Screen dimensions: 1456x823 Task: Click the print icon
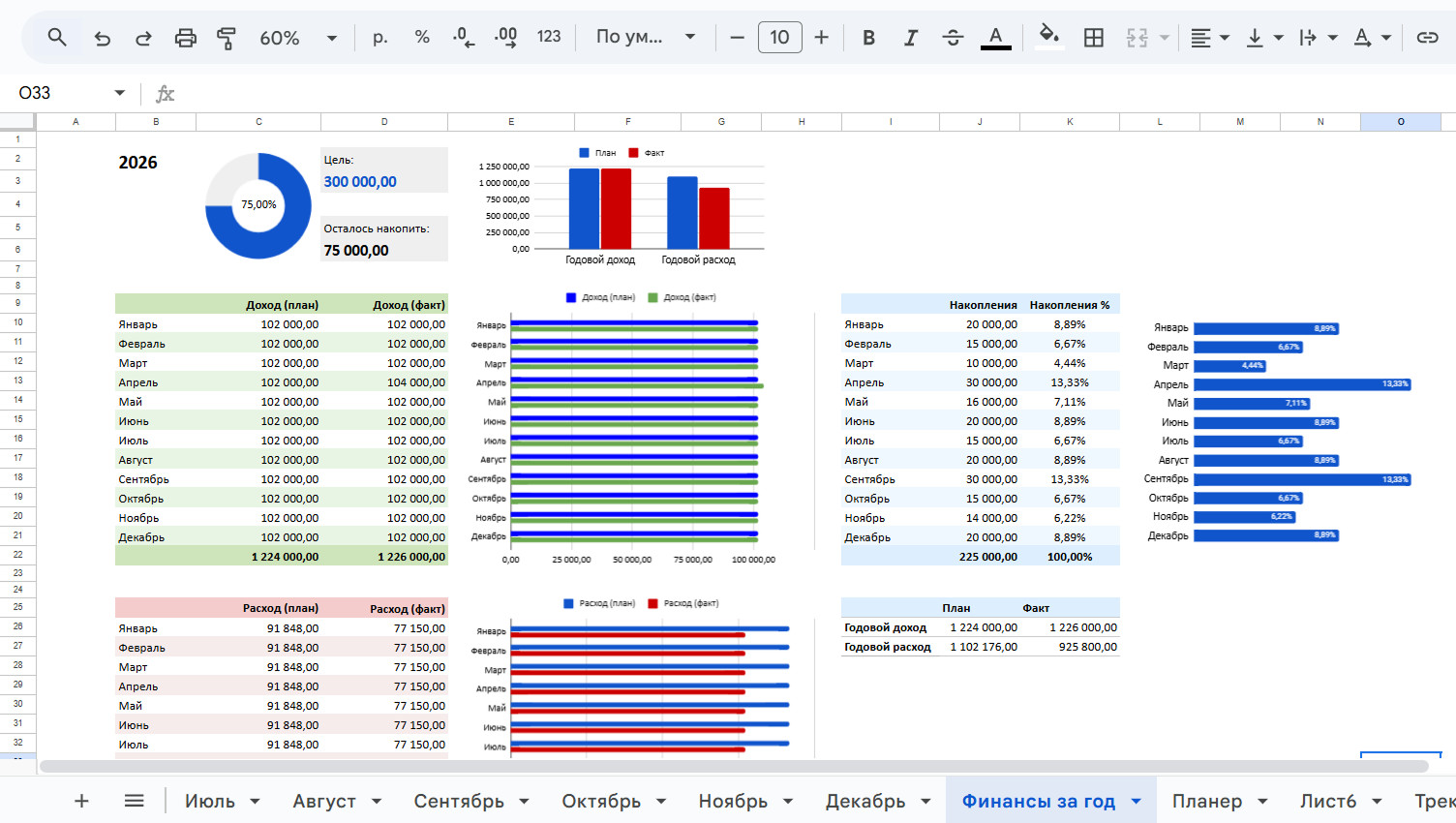(x=185, y=38)
